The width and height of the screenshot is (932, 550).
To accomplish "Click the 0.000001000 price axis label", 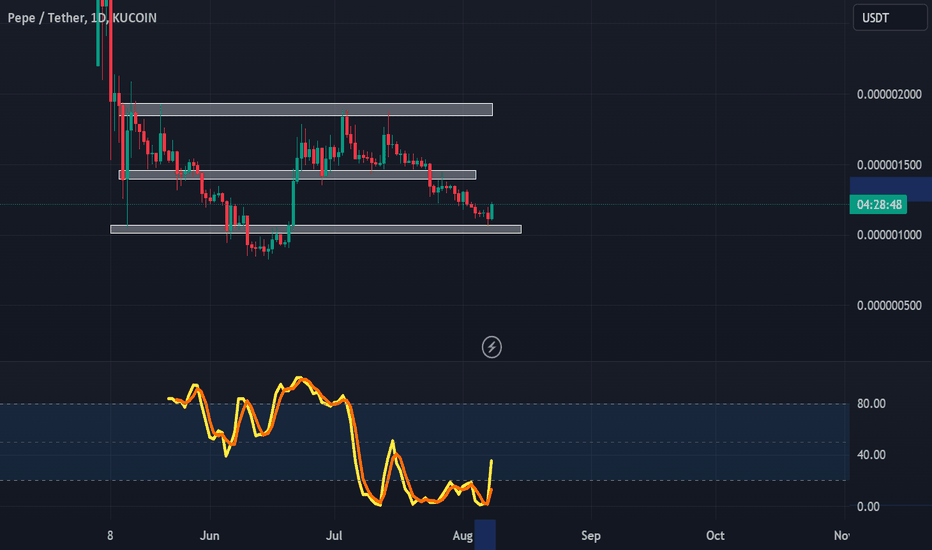I will [x=889, y=235].
